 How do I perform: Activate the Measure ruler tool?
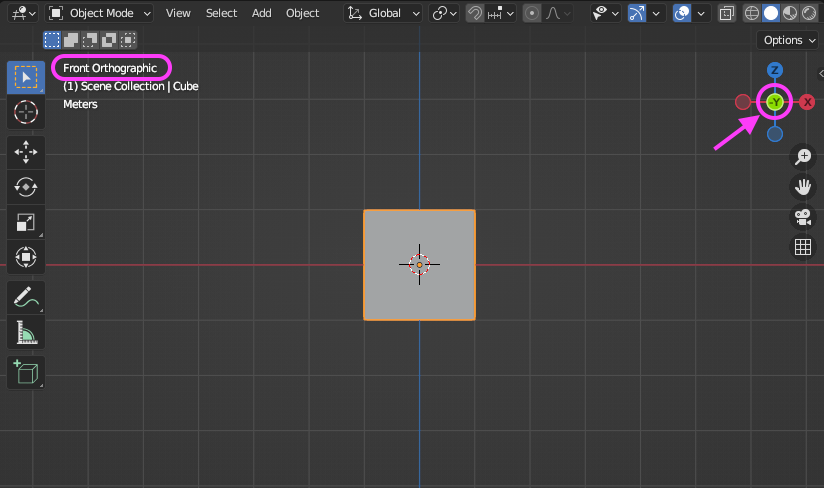click(x=25, y=331)
